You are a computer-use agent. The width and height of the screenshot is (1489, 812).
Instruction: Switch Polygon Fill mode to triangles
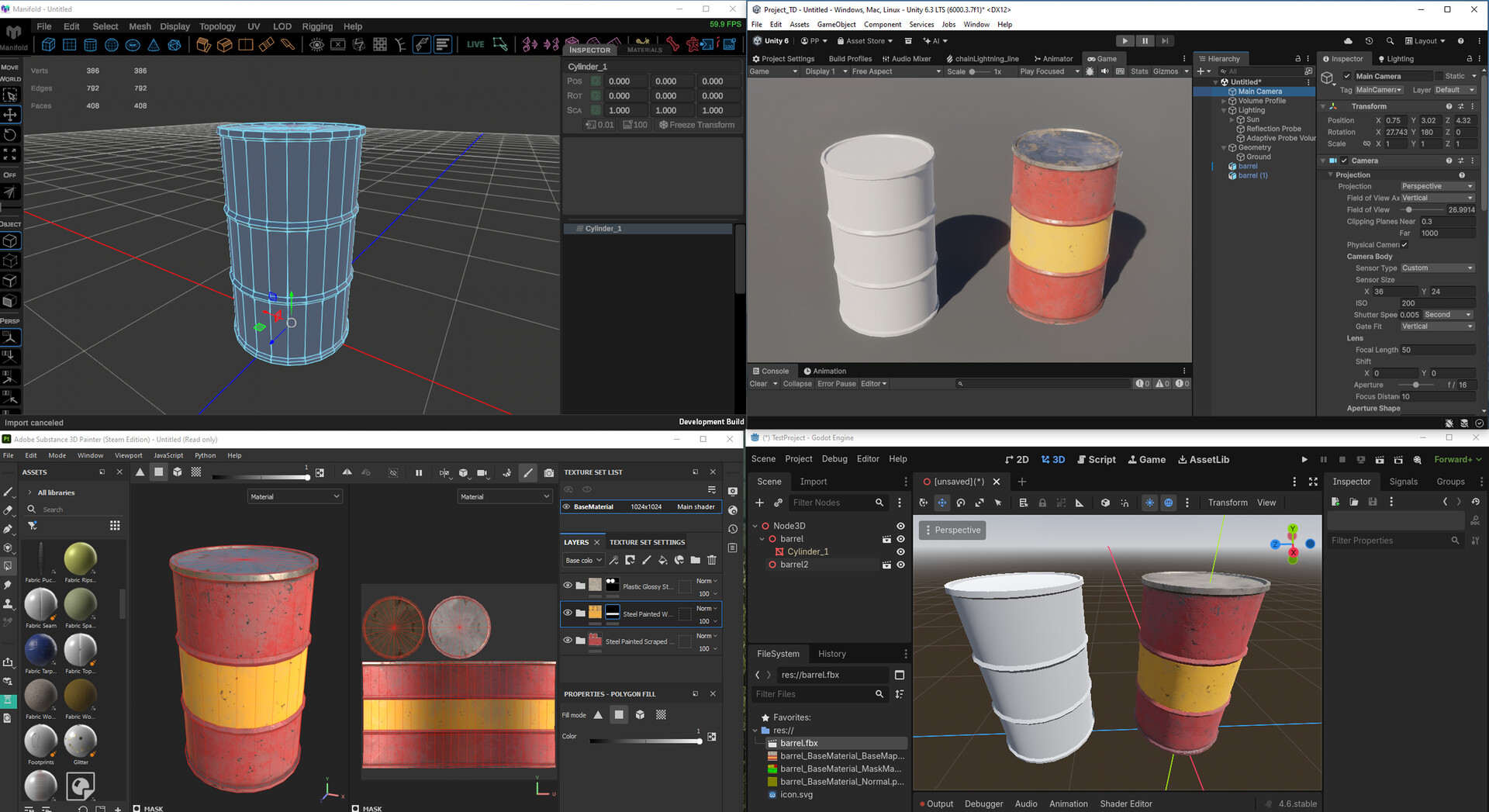click(x=597, y=714)
